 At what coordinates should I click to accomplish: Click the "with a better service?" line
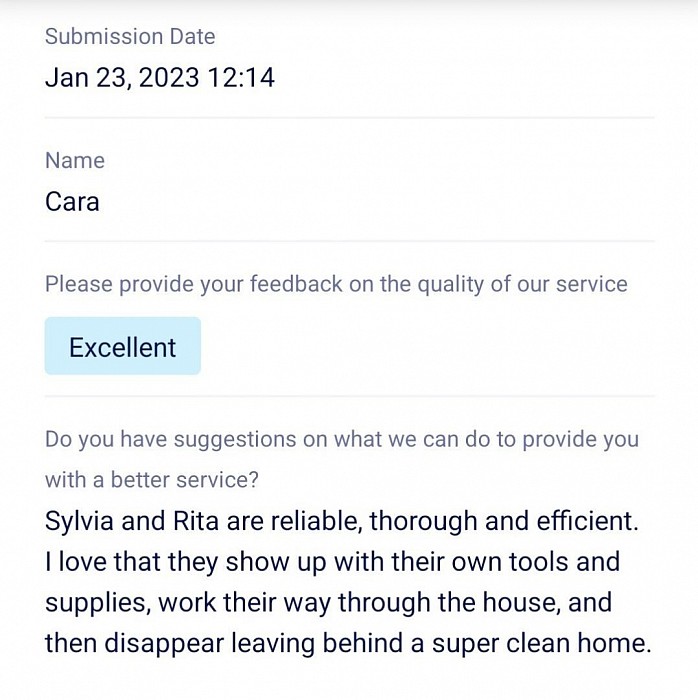(152, 480)
